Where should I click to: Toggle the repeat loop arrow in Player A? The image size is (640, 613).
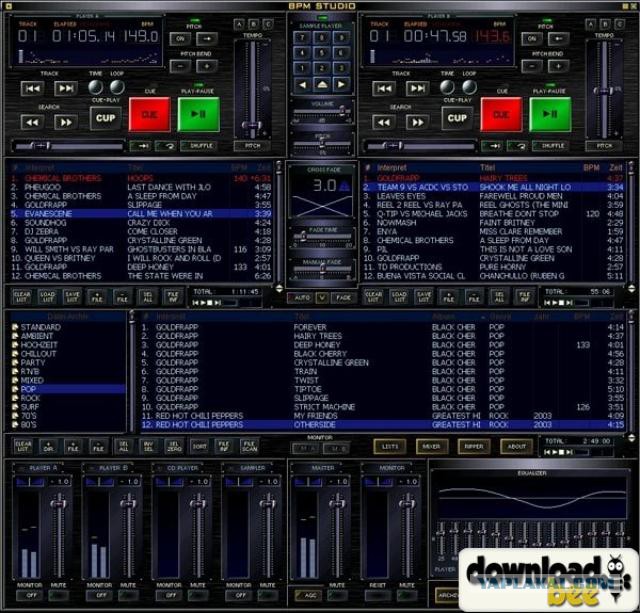coord(166,146)
